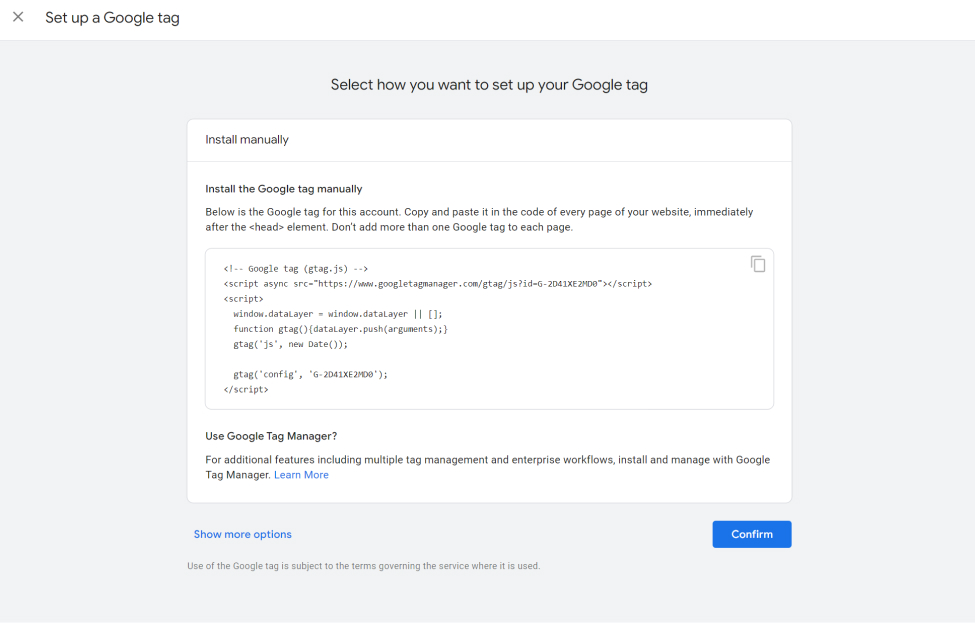Image resolution: width=975 pixels, height=623 pixels.
Task: Copy the Google tag code snippet
Action: pyautogui.click(x=757, y=264)
